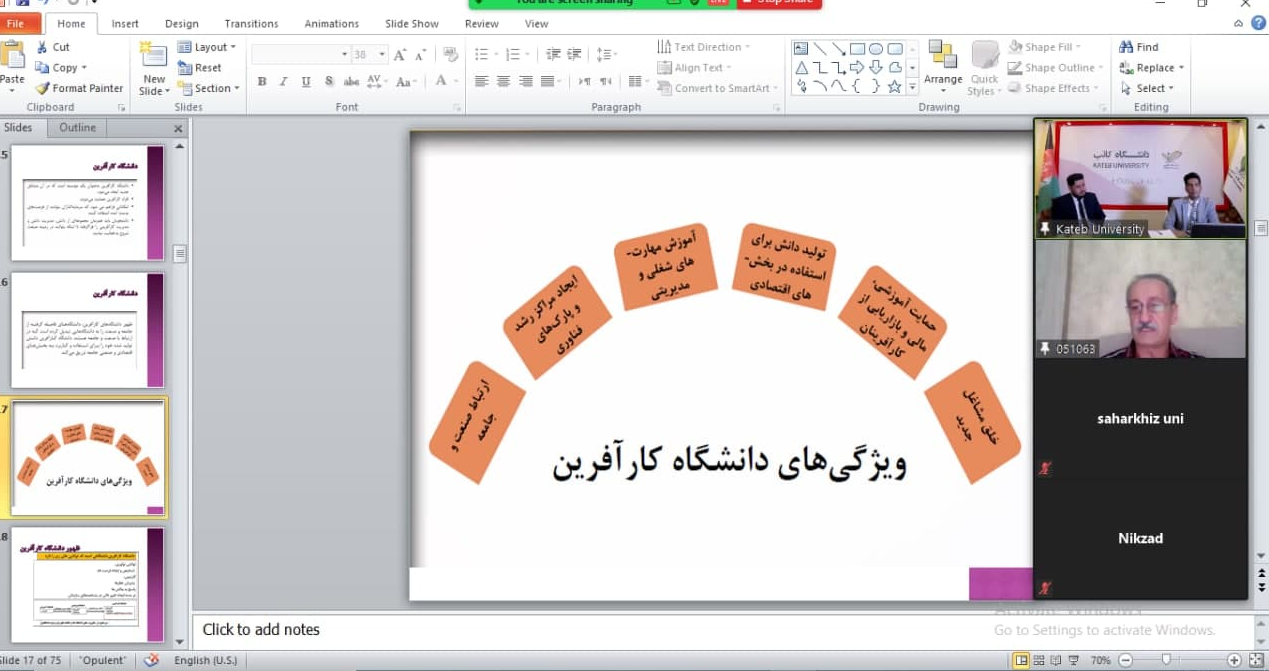Screen dimensions: 1269x671
Task: Insert a New Slide
Action: [153, 69]
